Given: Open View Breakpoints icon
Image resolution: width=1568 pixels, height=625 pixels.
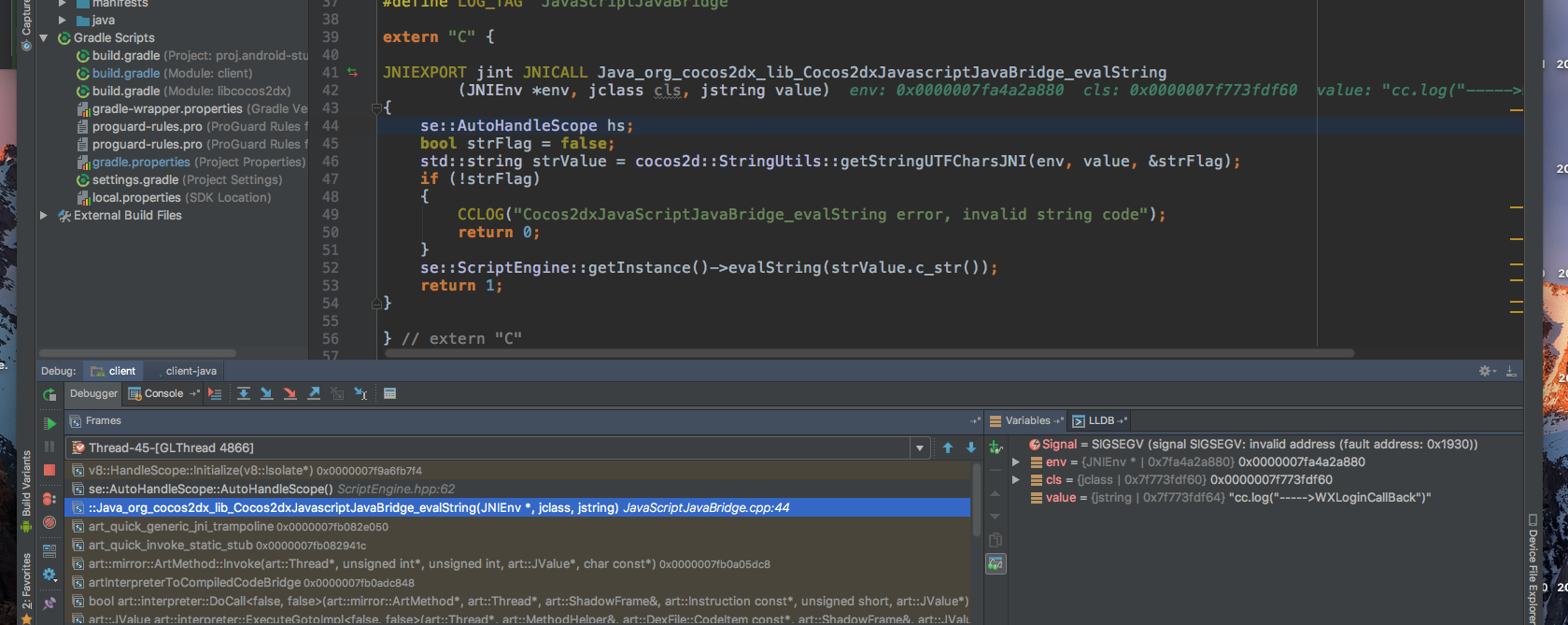Looking at the screenshot, I should click(49, 499).
